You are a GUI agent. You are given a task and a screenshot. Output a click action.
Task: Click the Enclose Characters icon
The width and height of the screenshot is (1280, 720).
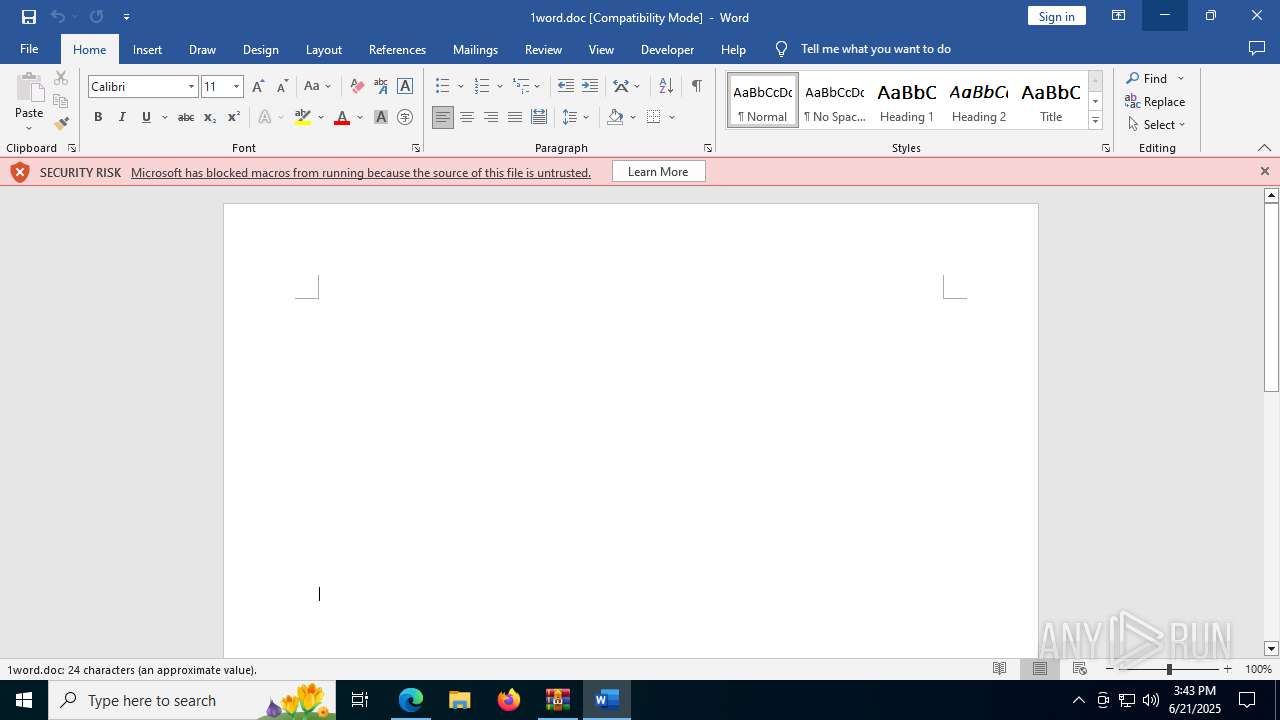(x=405, y=117)
